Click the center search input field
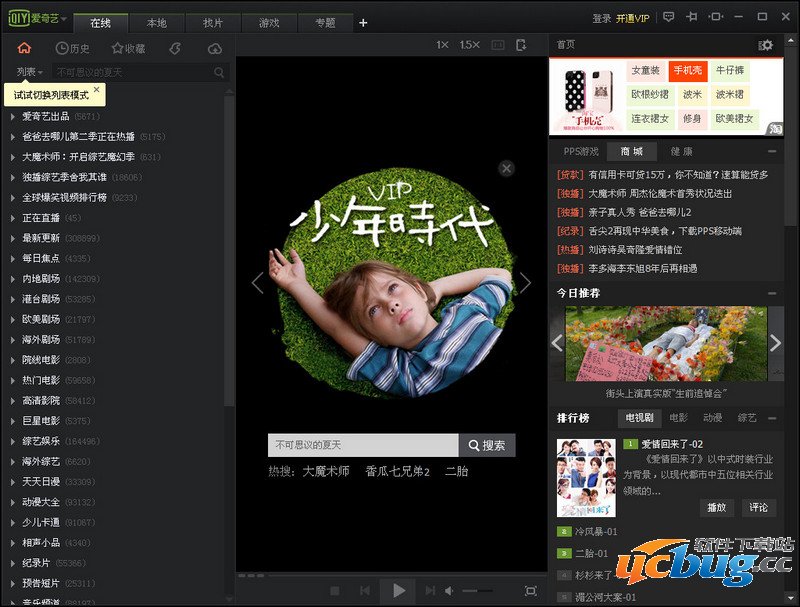Viewport: 800px width, 607px height. pyautogui.click(x=363, y=445)
